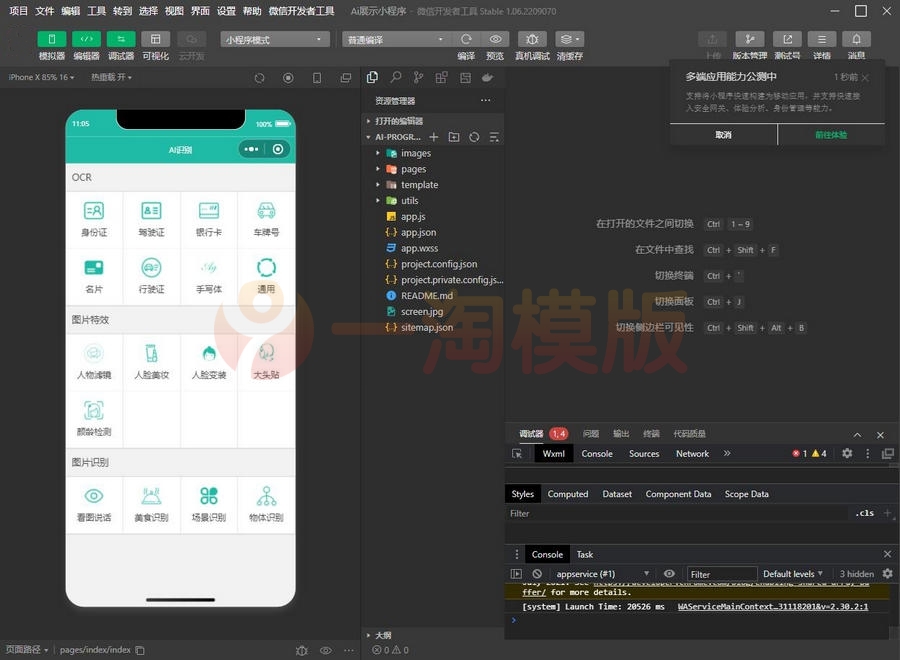Click the green go experience (前往体验) button
Screen dimensions: 900x660
(x=831, y=135)
